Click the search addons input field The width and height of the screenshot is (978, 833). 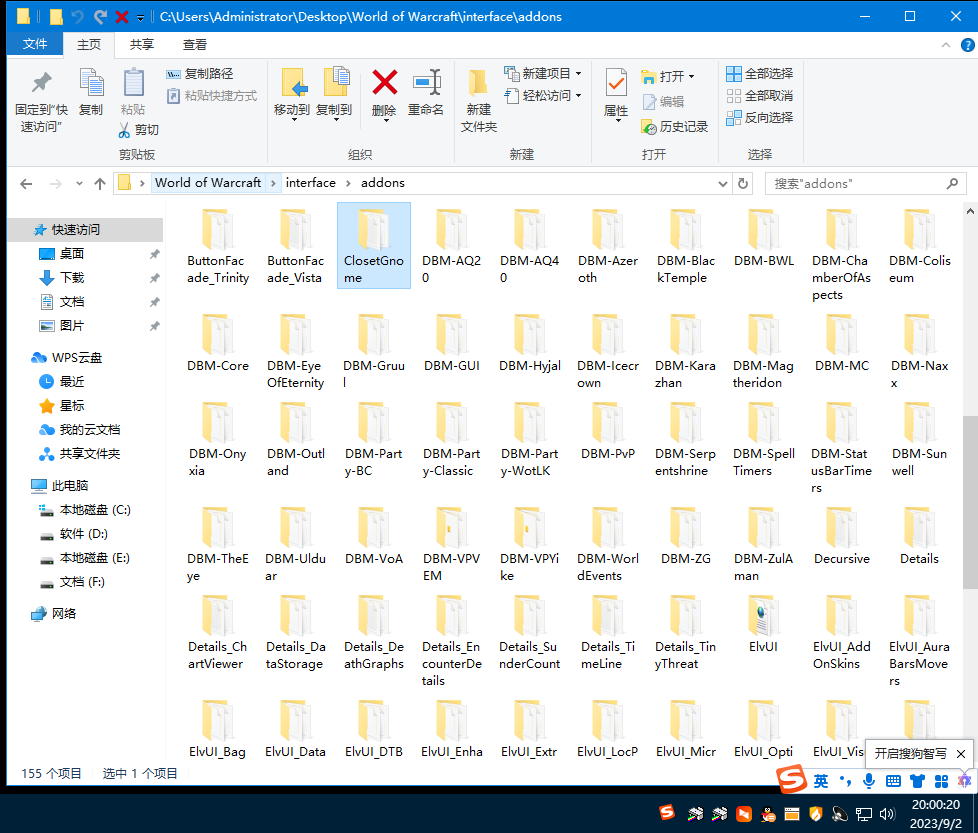click(x=855, y=183)
